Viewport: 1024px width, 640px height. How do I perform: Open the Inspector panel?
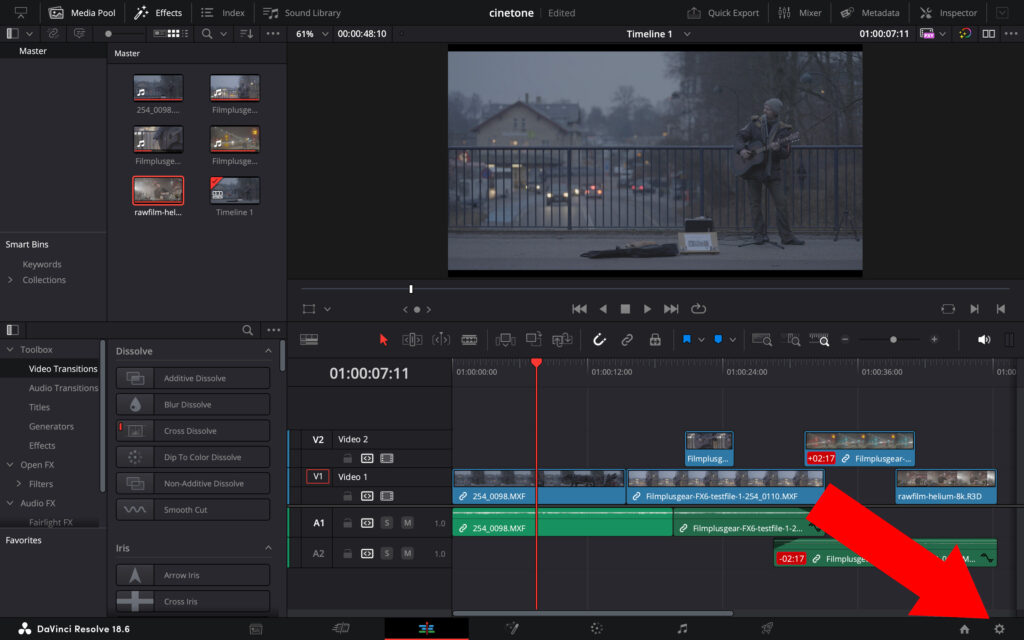coord(948,13)
